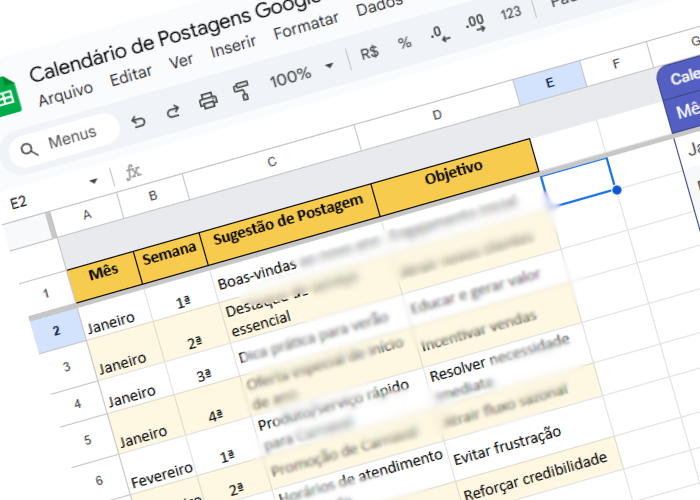This screenshot has width=700, height=500.
Task: Open the Formatar menu
Action: (306, 26)
